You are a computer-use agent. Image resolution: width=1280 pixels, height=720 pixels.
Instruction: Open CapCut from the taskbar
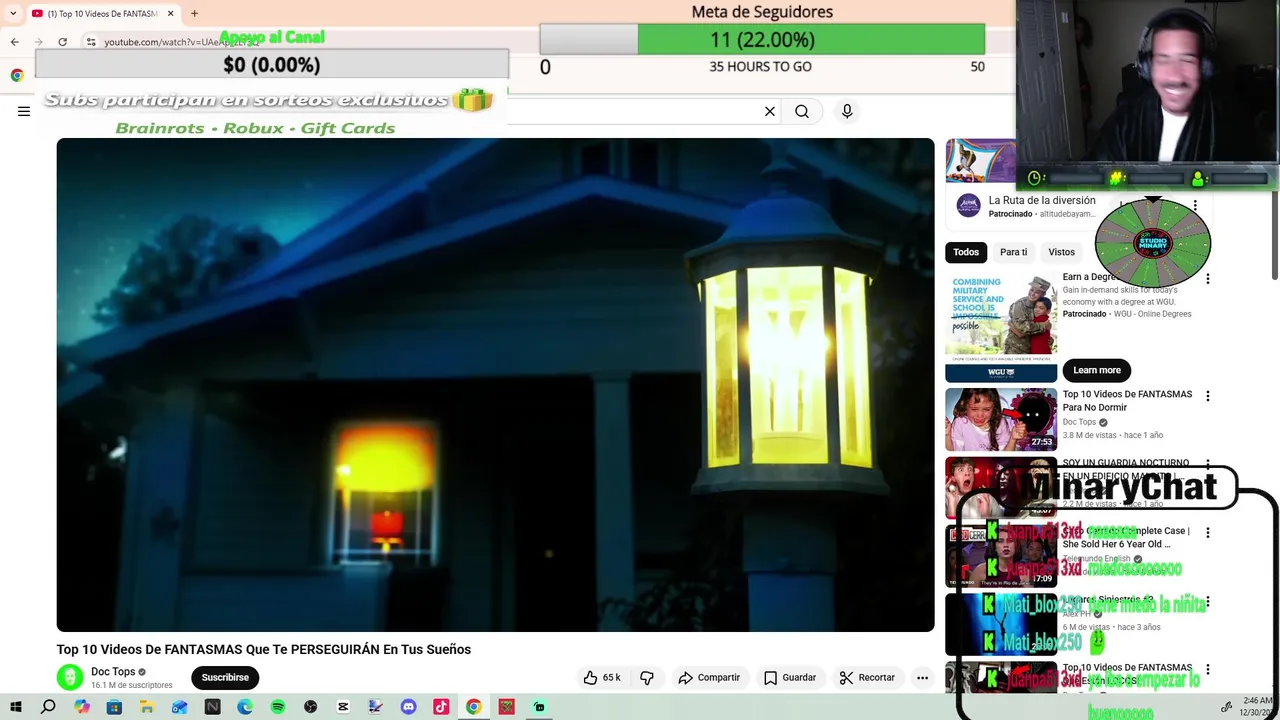pyautogui.click(x=343, y=707)
